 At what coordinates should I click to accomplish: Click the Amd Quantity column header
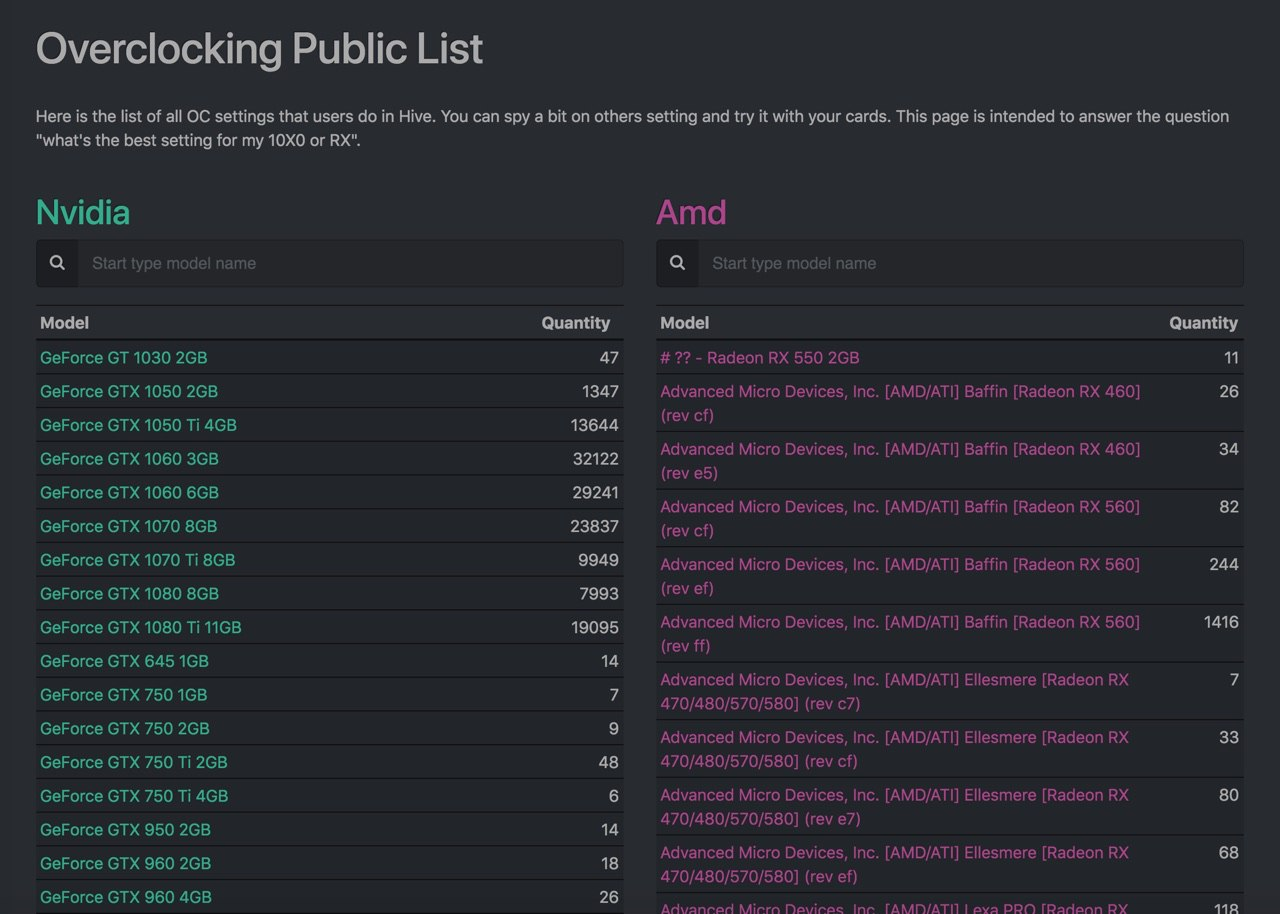(1203, 323)
